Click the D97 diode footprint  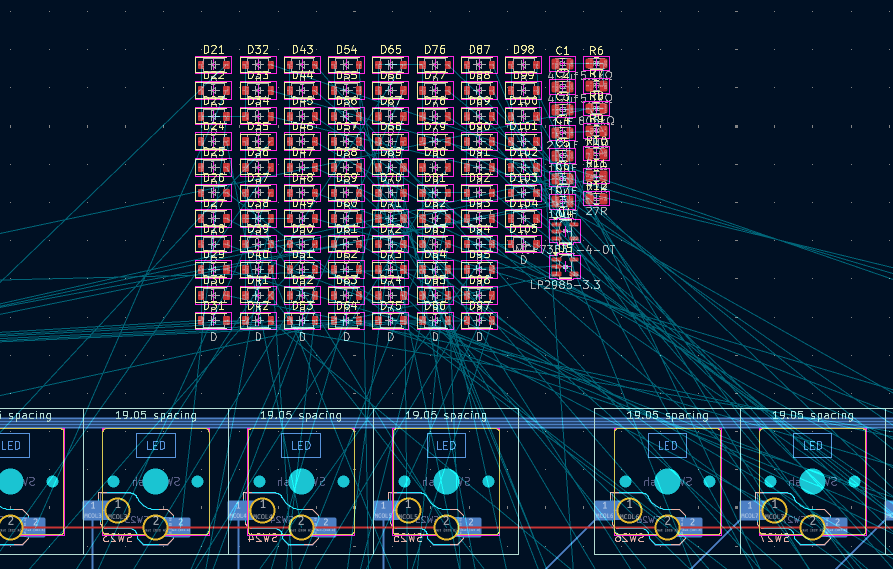(x=479, y=321)
